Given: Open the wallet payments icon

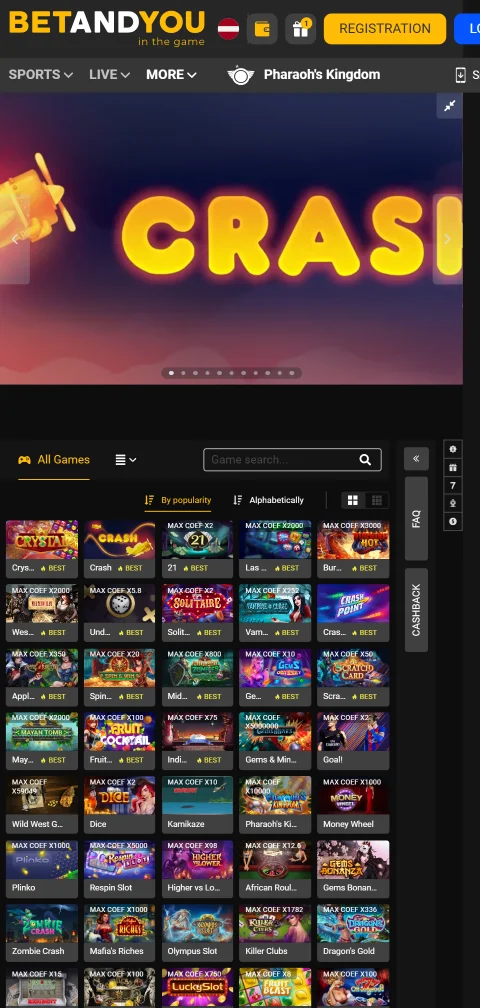Looking at the screenshot, I should click(262, 29).
